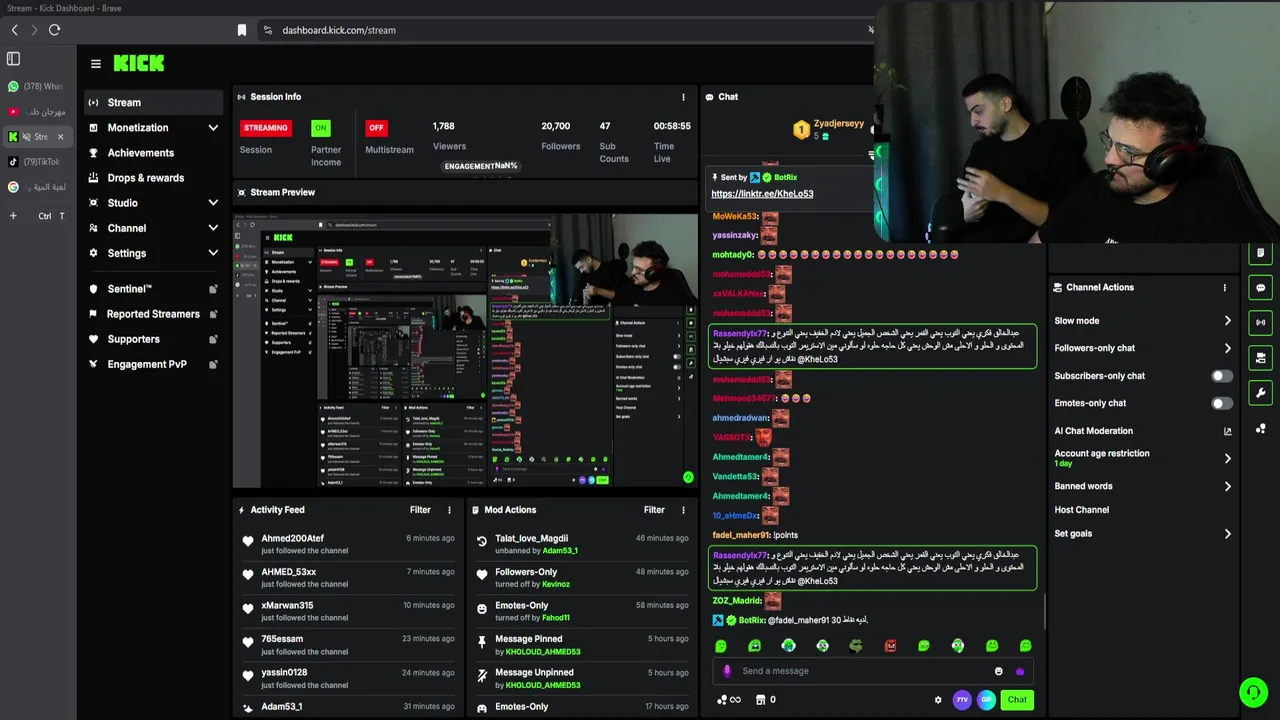Toggle Emotes-only chat switch
1280x720 pixels.
pyautogui.click(x=1222, y=403)
